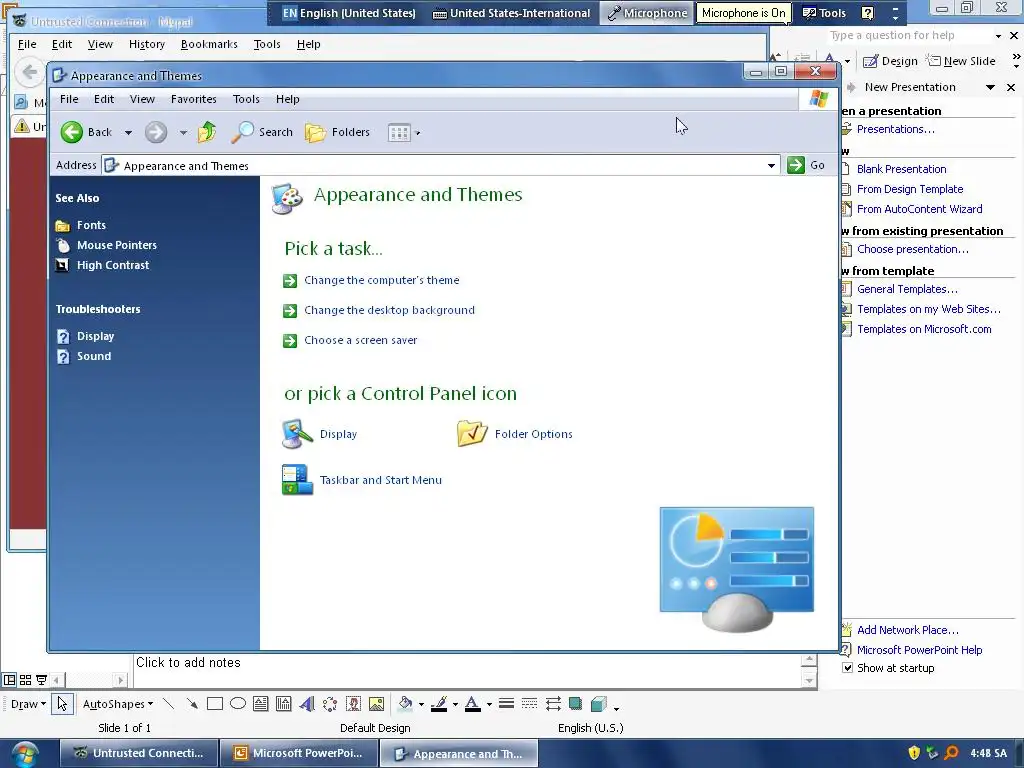Viewport: 1024px width, 768px height.
Task: Insert WordArt from Drawing toolbar
Action: point(307,704)
